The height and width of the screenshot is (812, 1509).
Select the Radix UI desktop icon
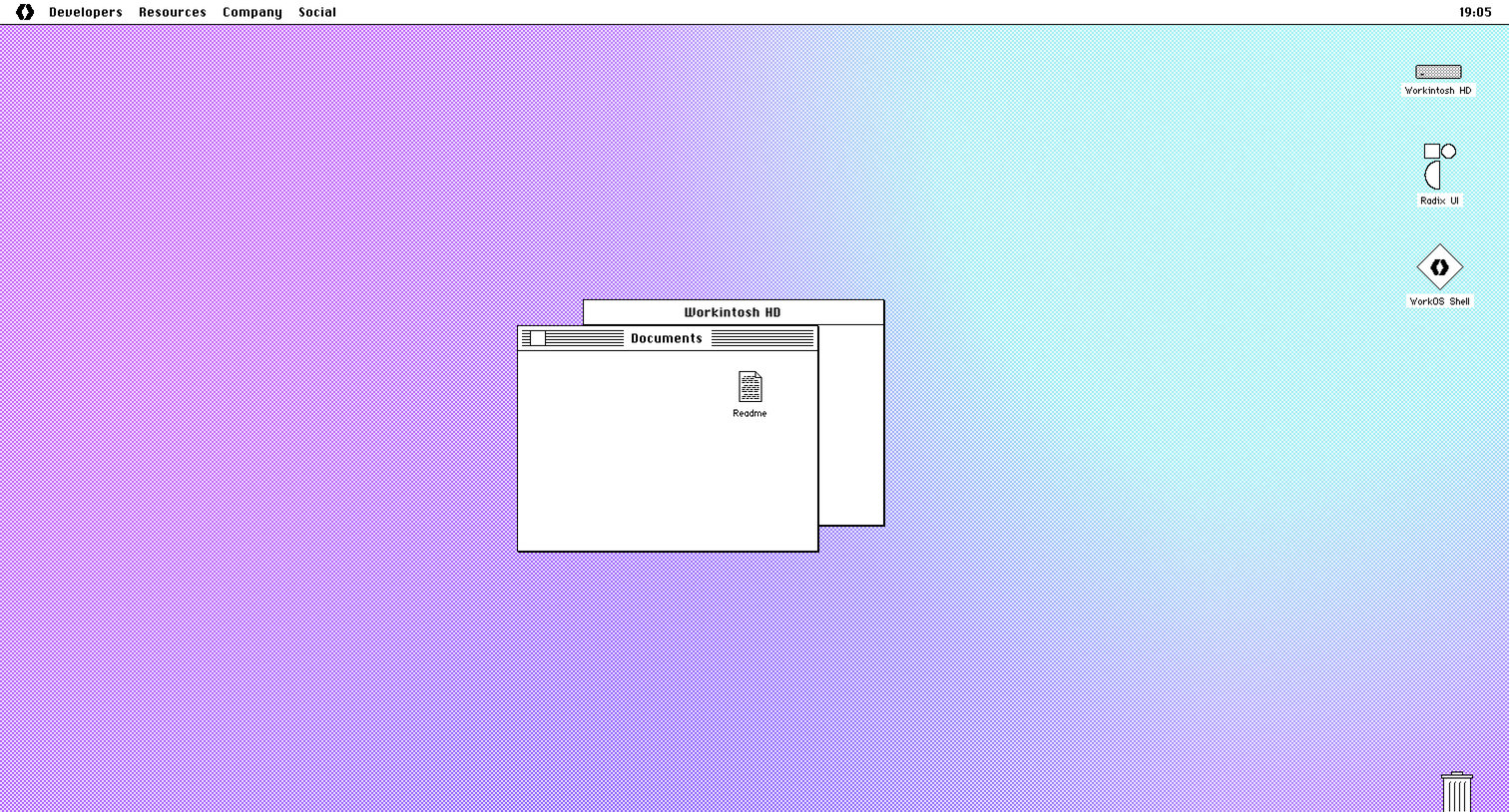[x=1439, y=166]
